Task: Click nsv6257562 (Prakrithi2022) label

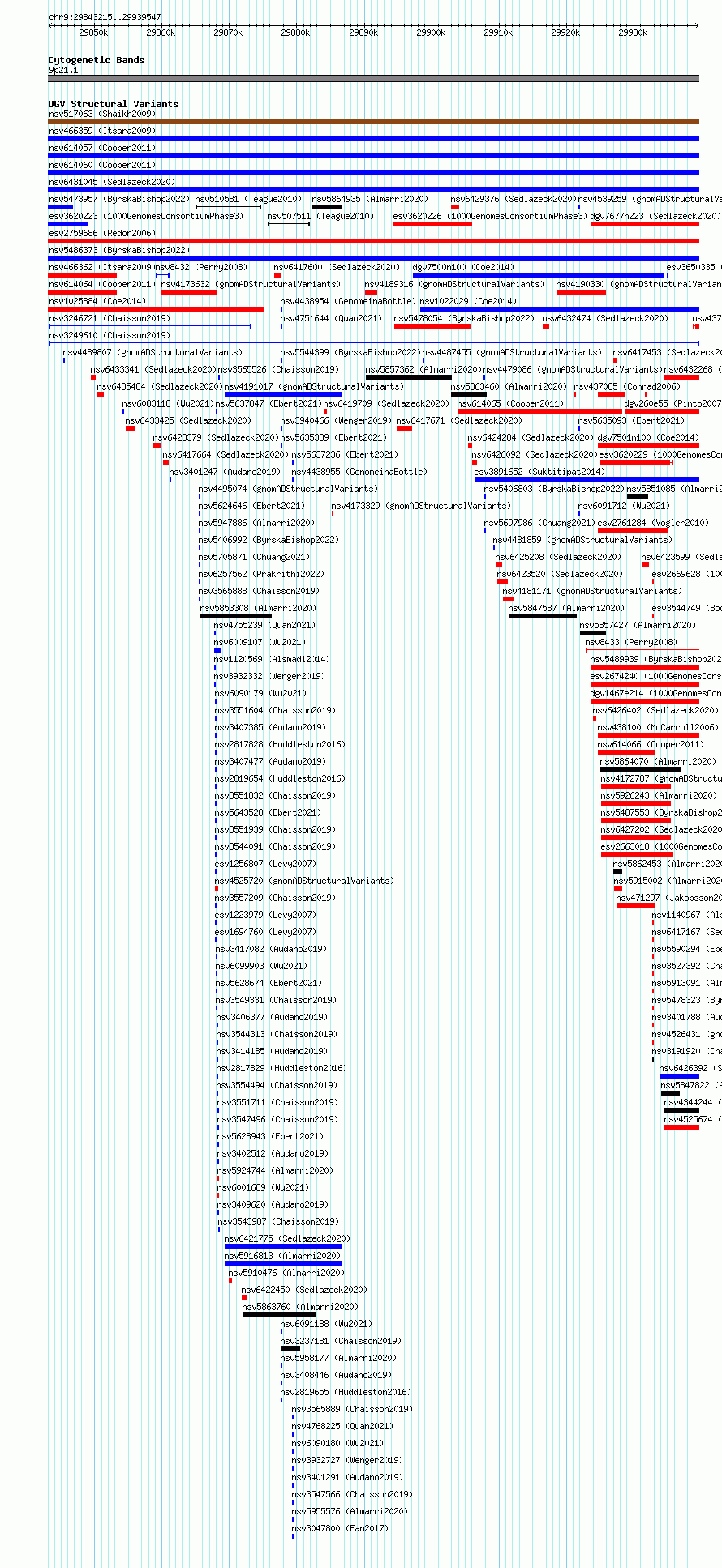Action: pos(262,574)
